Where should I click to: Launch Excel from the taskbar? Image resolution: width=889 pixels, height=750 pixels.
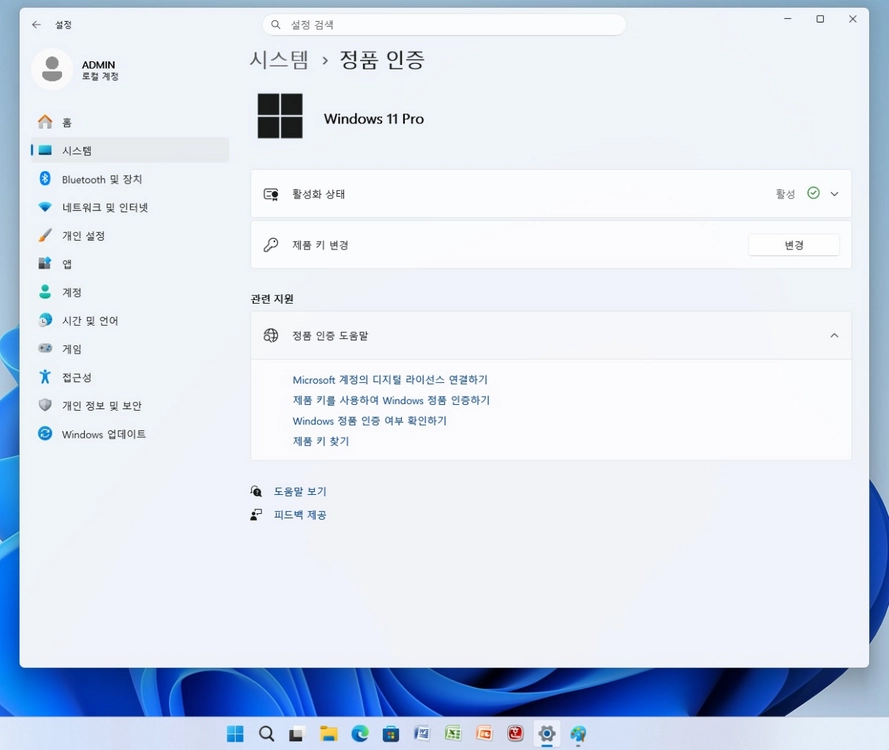[452, 734]
